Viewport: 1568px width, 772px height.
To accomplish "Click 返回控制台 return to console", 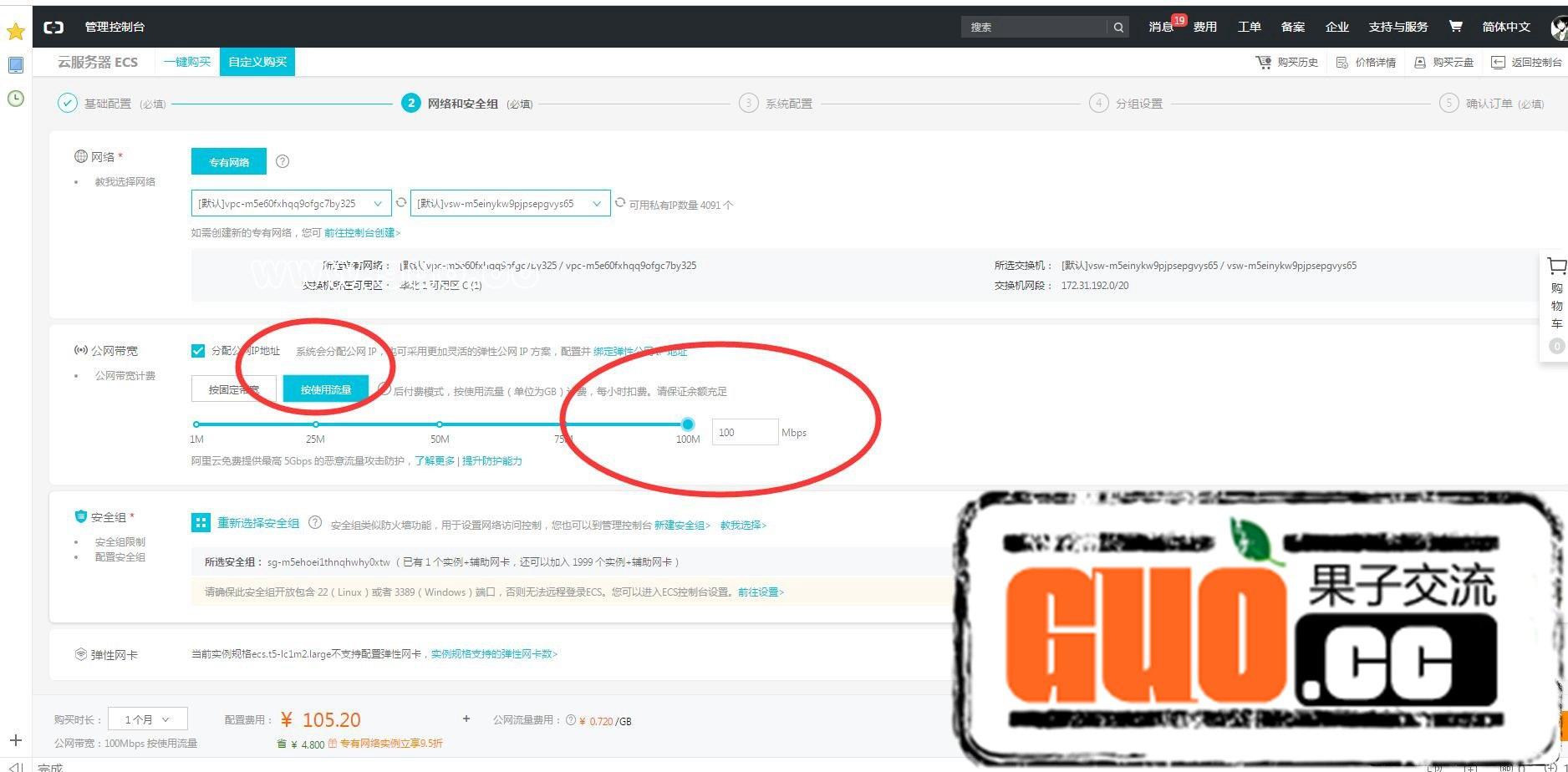I will click(x=1527, y=62).
